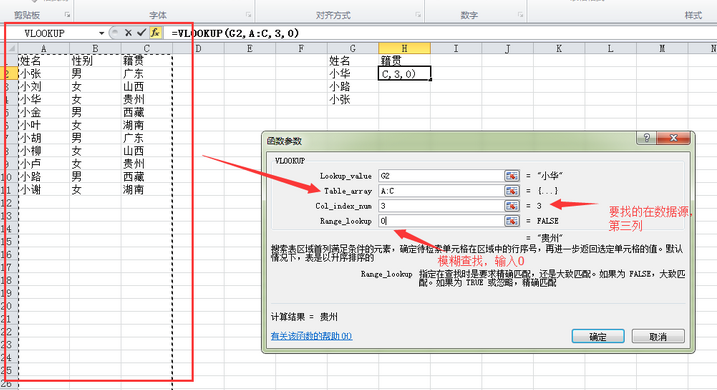
Task: Click the Table_array range selector icon
Action: tap(512, 191)
